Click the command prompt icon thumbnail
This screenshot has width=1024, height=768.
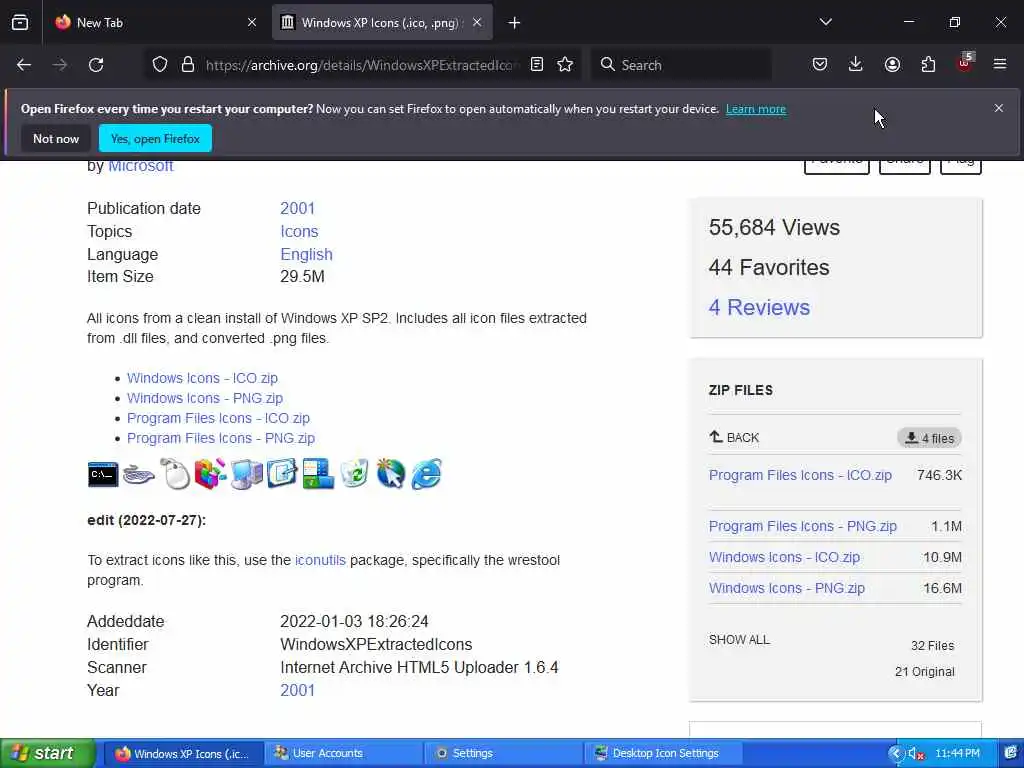click(x=103, y=474)
